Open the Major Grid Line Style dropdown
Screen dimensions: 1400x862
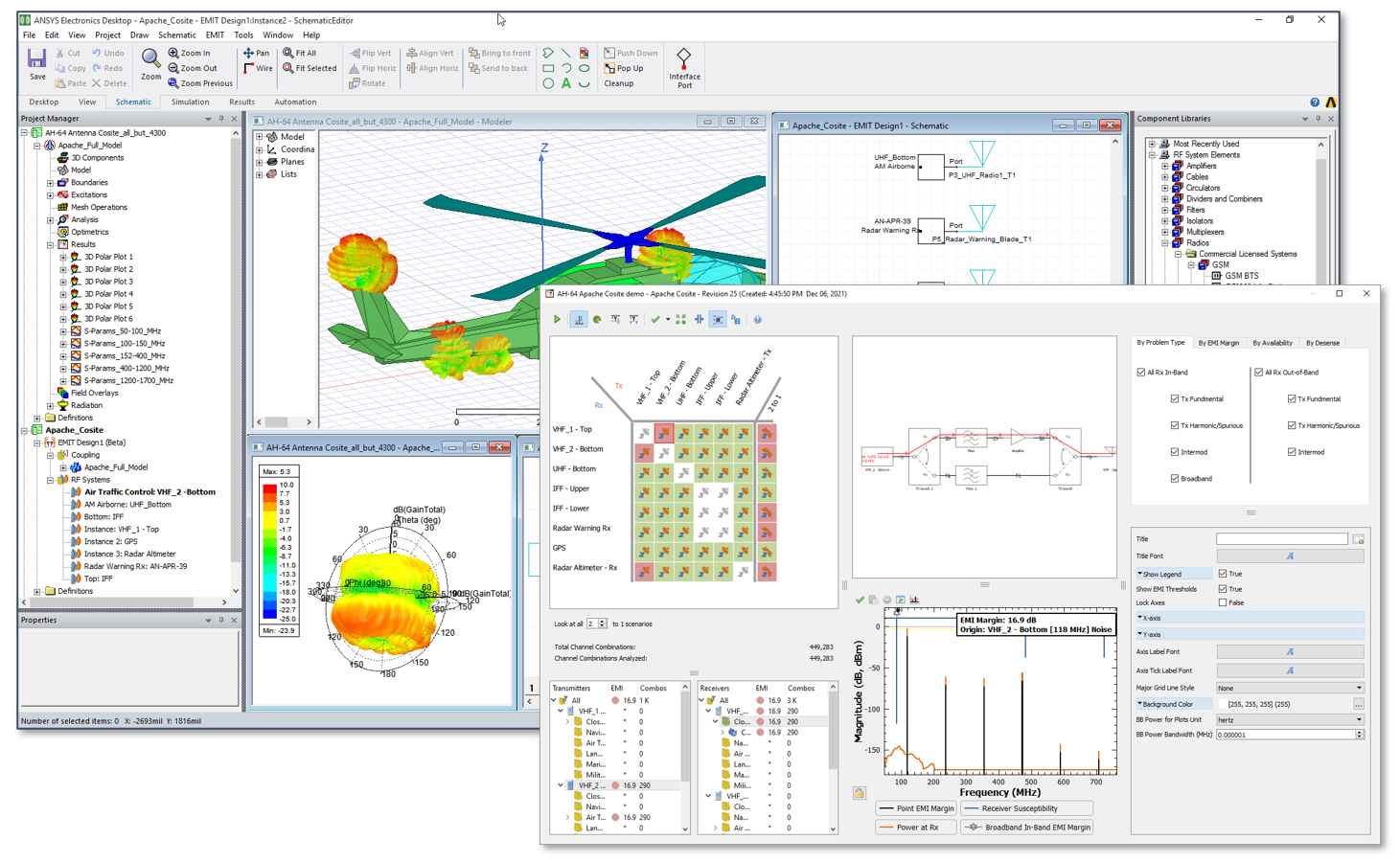1290,689
